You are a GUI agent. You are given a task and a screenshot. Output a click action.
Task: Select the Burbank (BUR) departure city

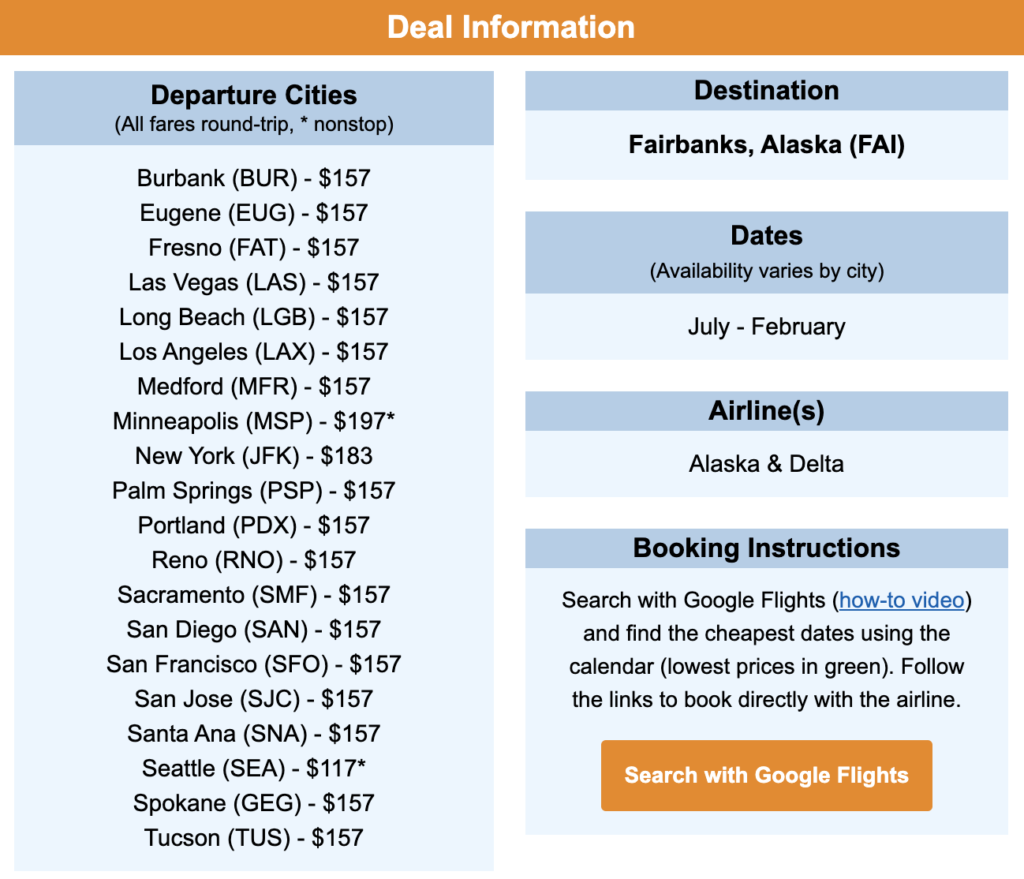tap(253, 178)
